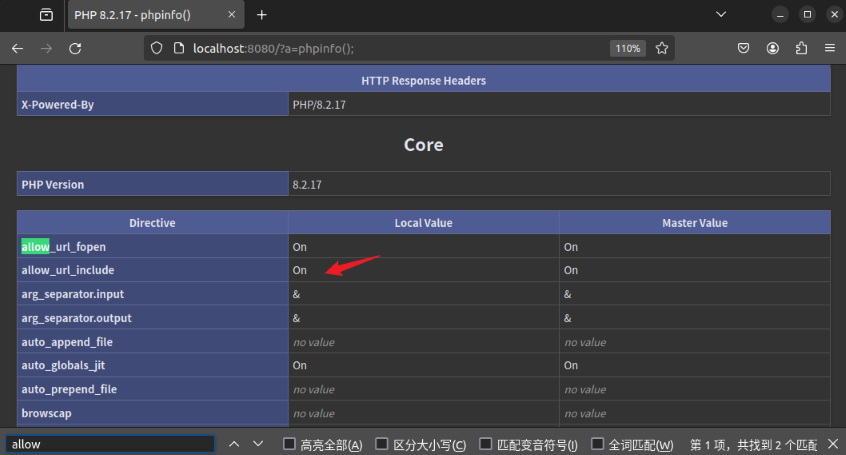Reload the current phpinfo page
Viewport: 846px width, 455px height.
(75, 48)
